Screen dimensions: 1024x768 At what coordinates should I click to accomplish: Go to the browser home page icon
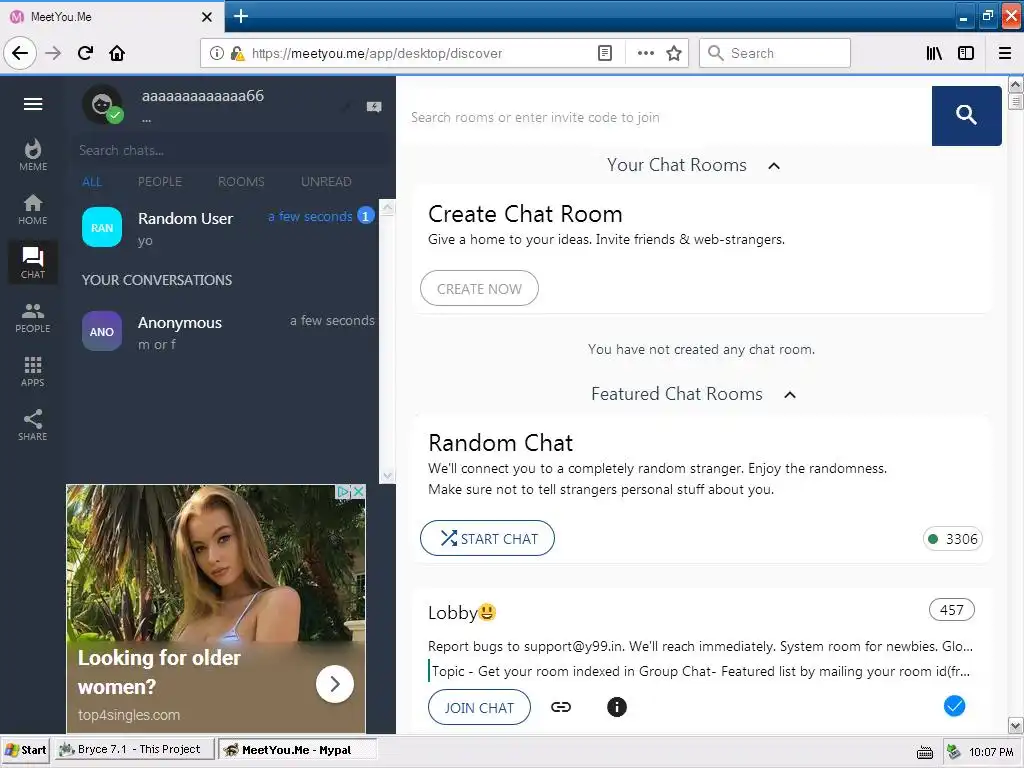pyautogui.click(x=117, y=53)
